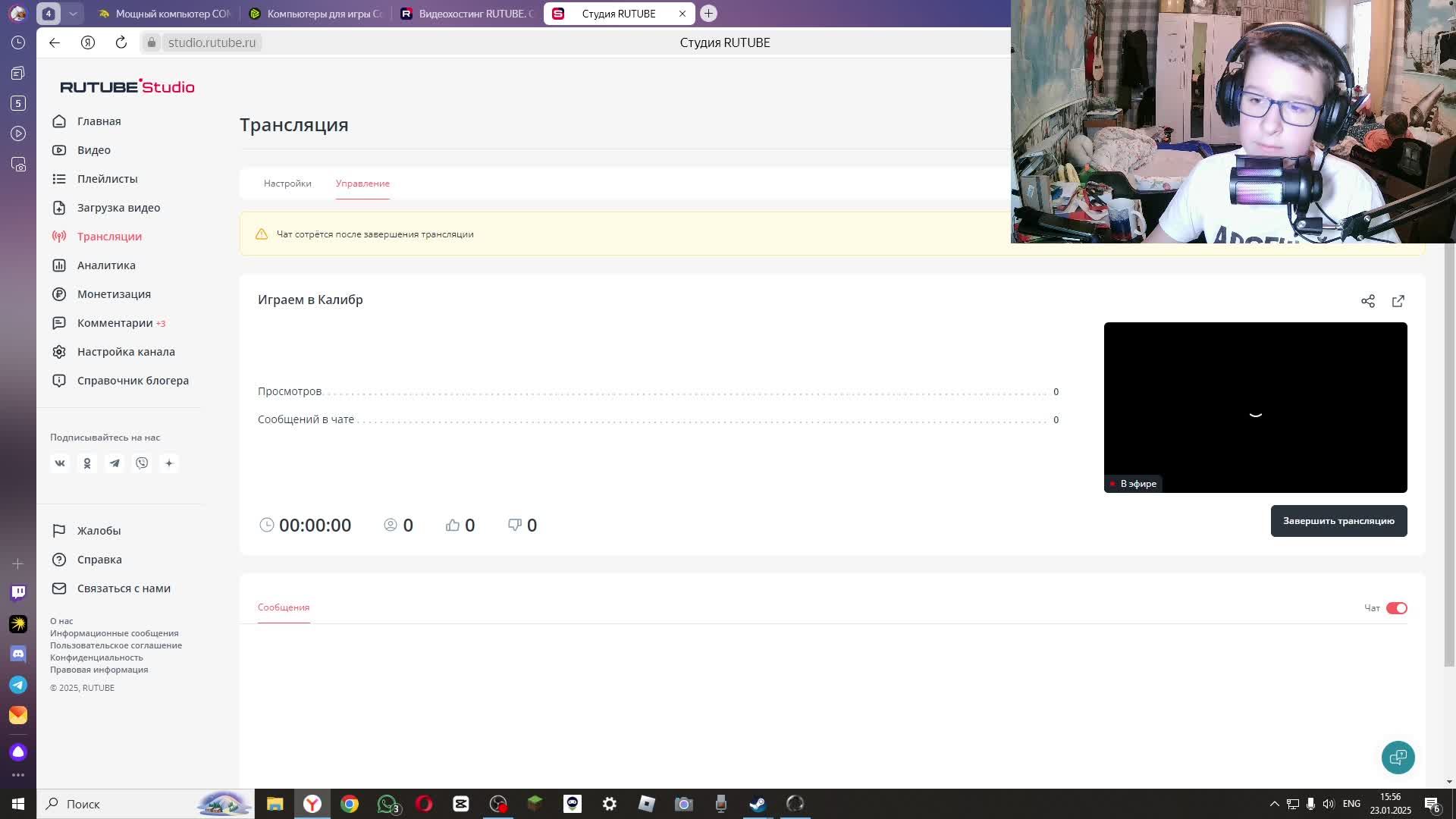Open the Конфиденциальность link

click(x=96, y=657)
